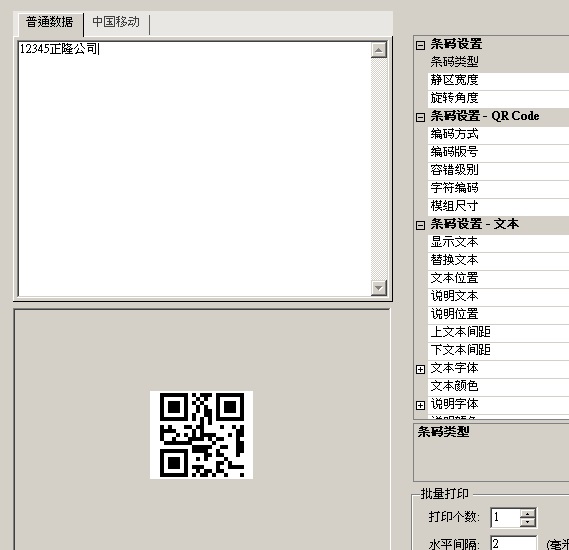Click the 水平间隔 input field

(x=513, y=544)
